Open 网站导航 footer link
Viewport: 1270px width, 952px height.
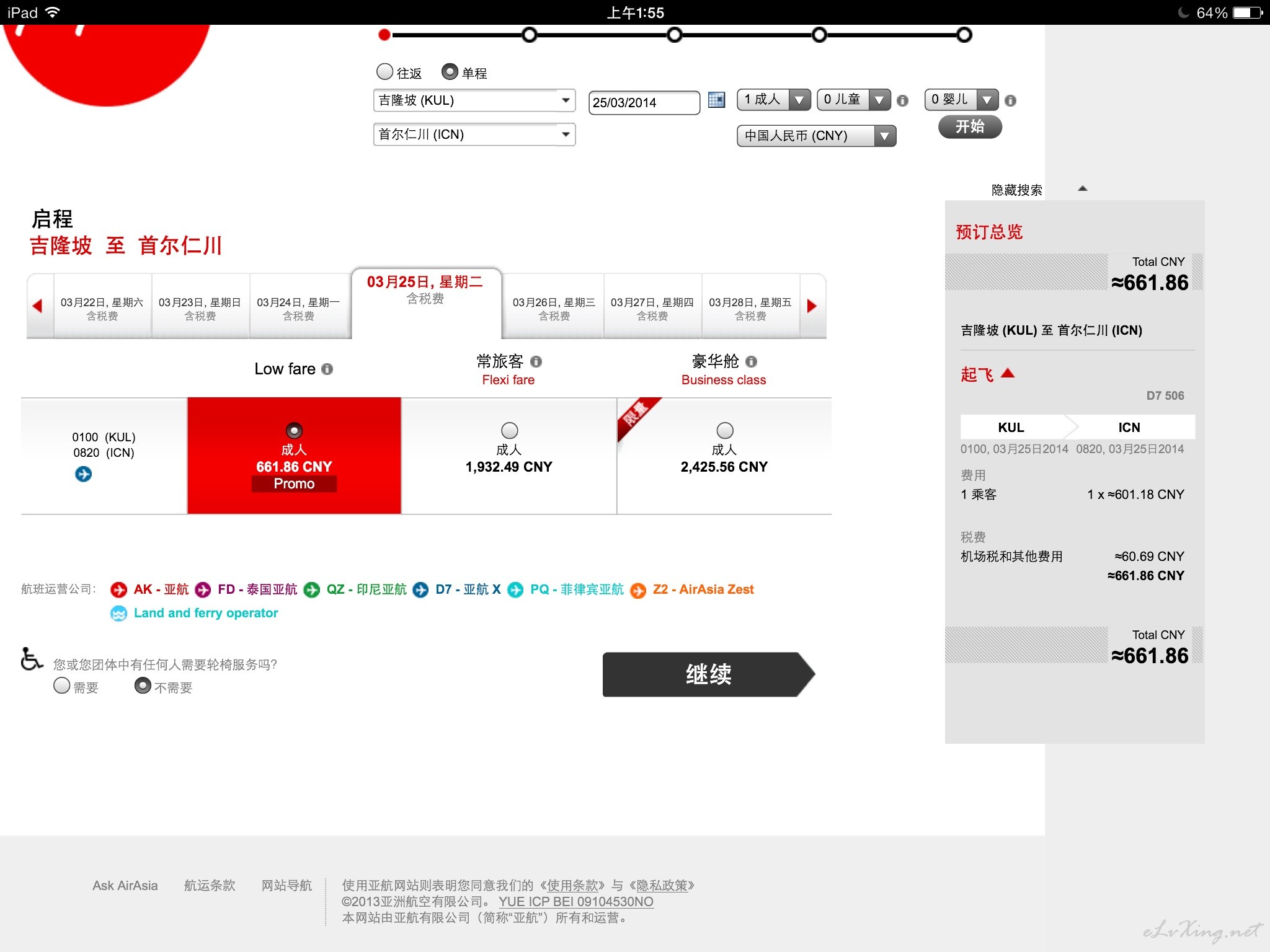(x=286, y=886)
